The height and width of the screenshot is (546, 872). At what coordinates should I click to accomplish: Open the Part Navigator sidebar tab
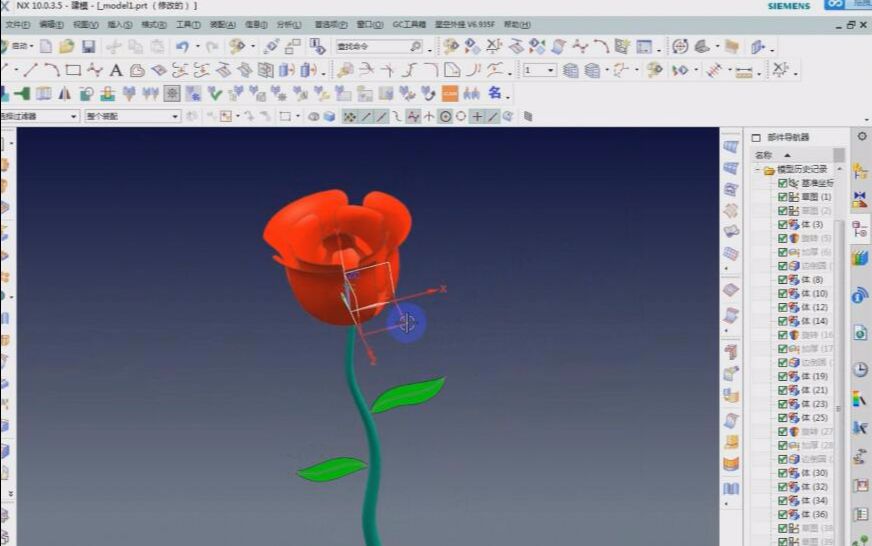pyautogui.click(x=860, y=229)
